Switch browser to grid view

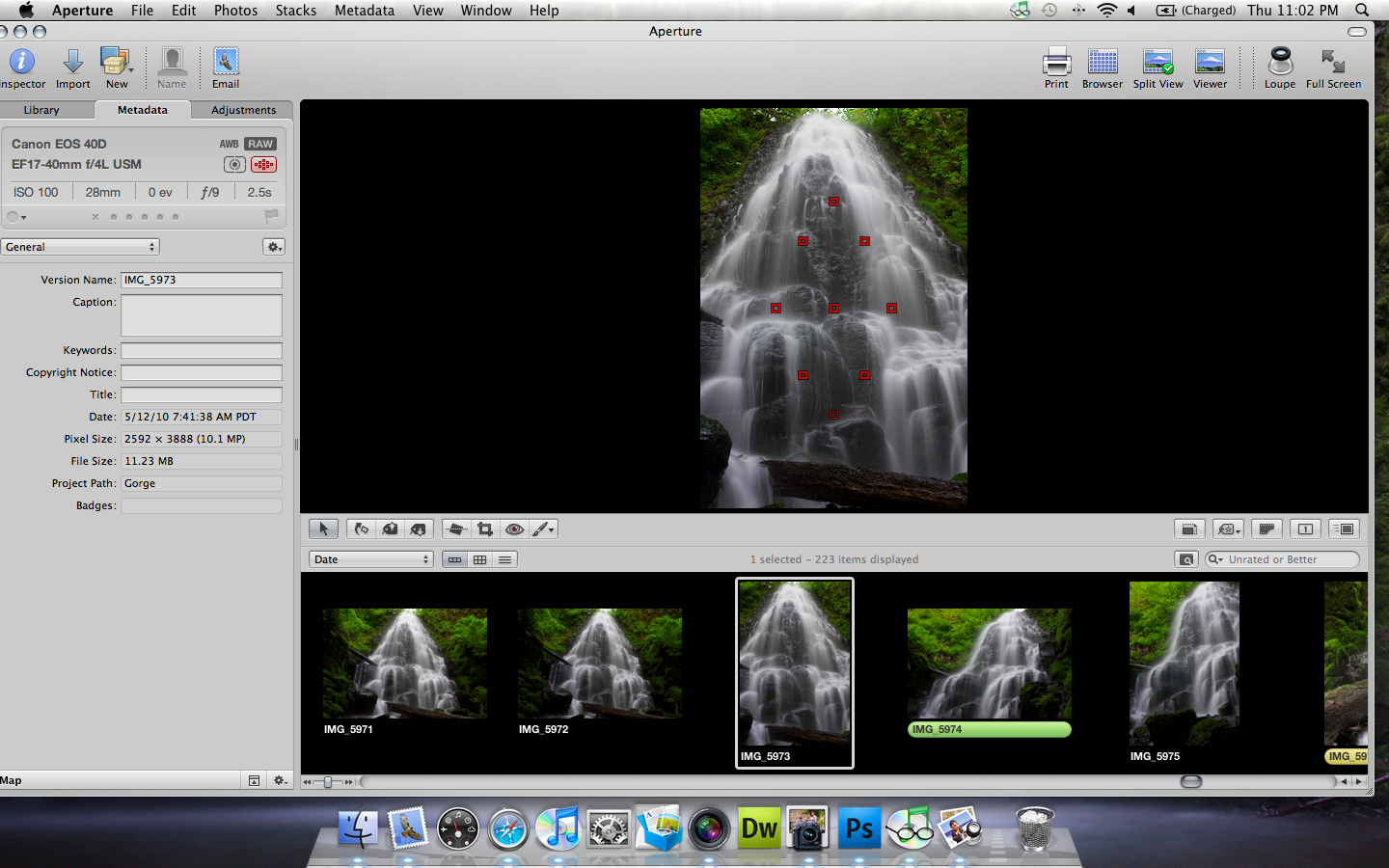479,559
